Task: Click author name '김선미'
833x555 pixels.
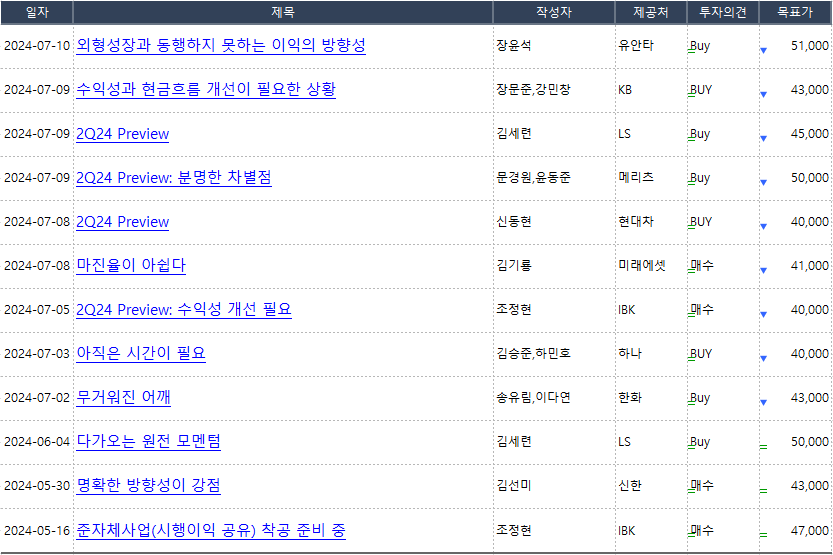Action: pyautogui.click(x=514, y=485)
